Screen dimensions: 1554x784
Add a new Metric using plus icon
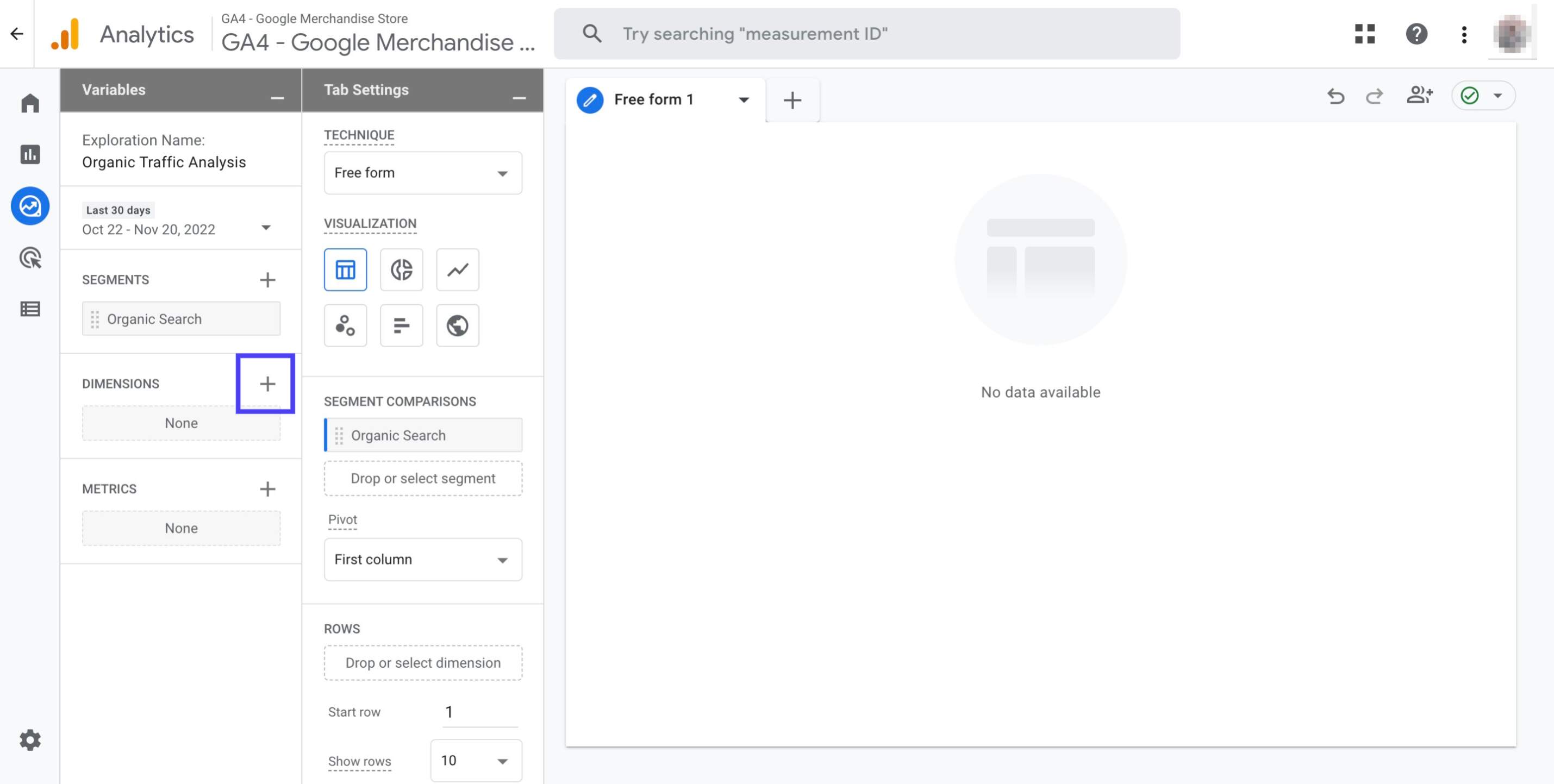pyautogui.click(x=267, y=489)
